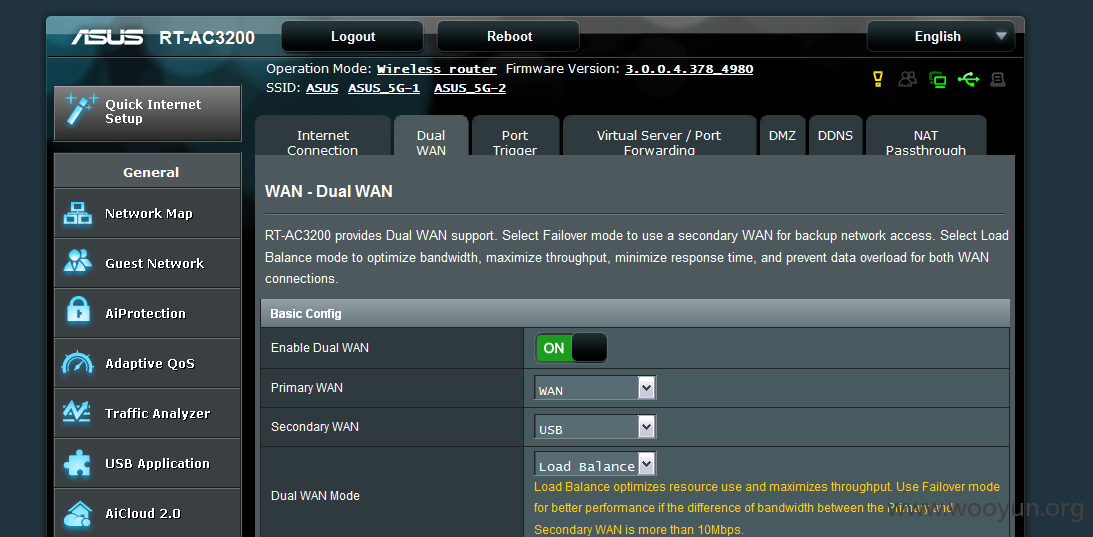Viewport: 1093px width, 537px height.
Task: Open Network Map from the sidebar
Action: [147, 213]
